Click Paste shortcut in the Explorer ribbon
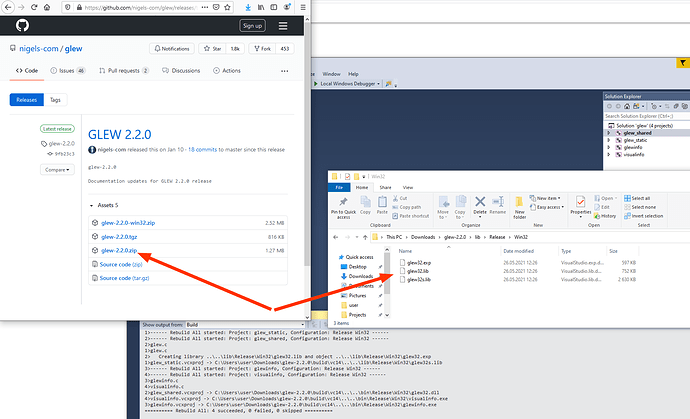Viewport: 690px width, 419px height. (x=411, y=216)
